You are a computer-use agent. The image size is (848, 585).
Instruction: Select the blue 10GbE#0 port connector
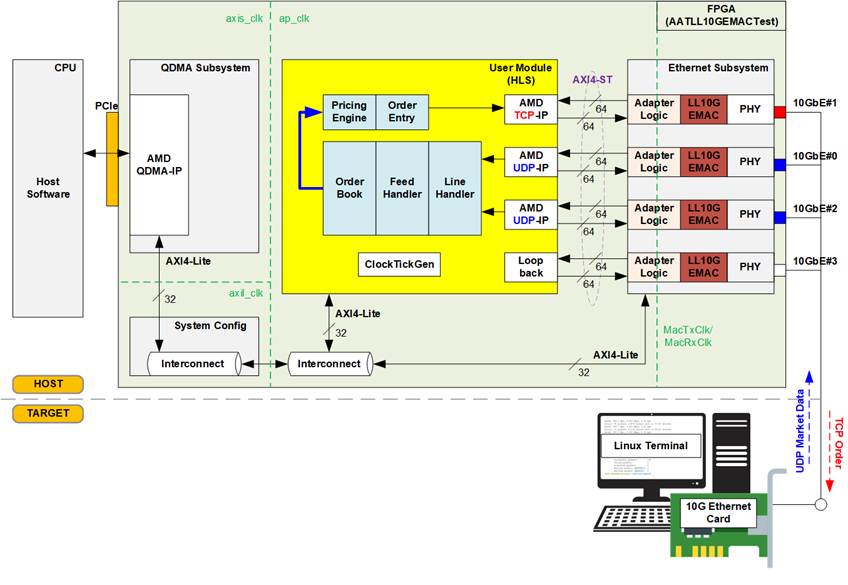pyautogui.click(x=780, y=165)
